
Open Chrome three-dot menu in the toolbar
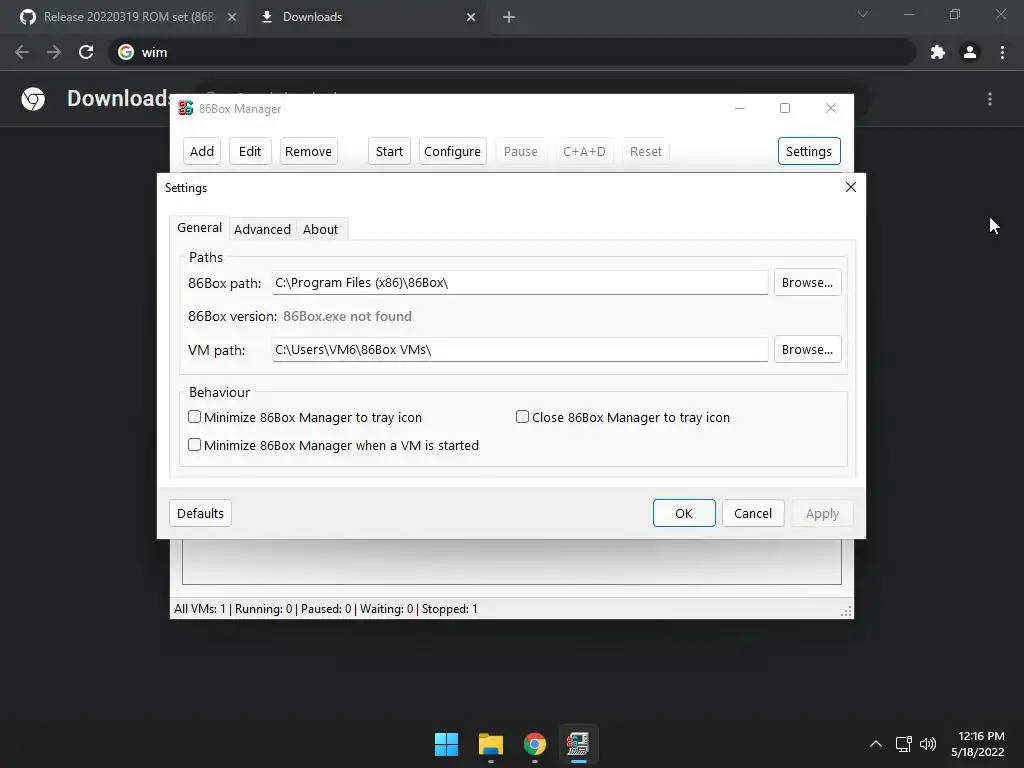pyautogui.click(x=1002, y=52)
